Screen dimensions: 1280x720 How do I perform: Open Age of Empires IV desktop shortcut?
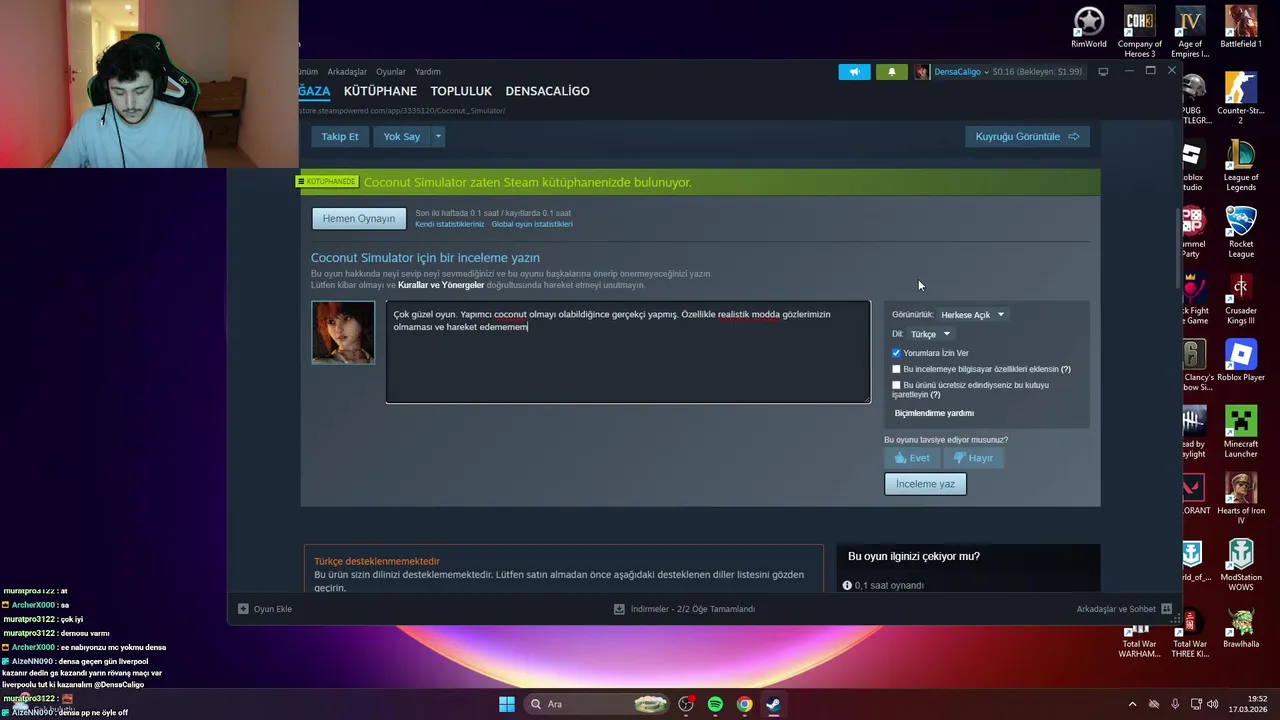click(x=1190, y=32)
